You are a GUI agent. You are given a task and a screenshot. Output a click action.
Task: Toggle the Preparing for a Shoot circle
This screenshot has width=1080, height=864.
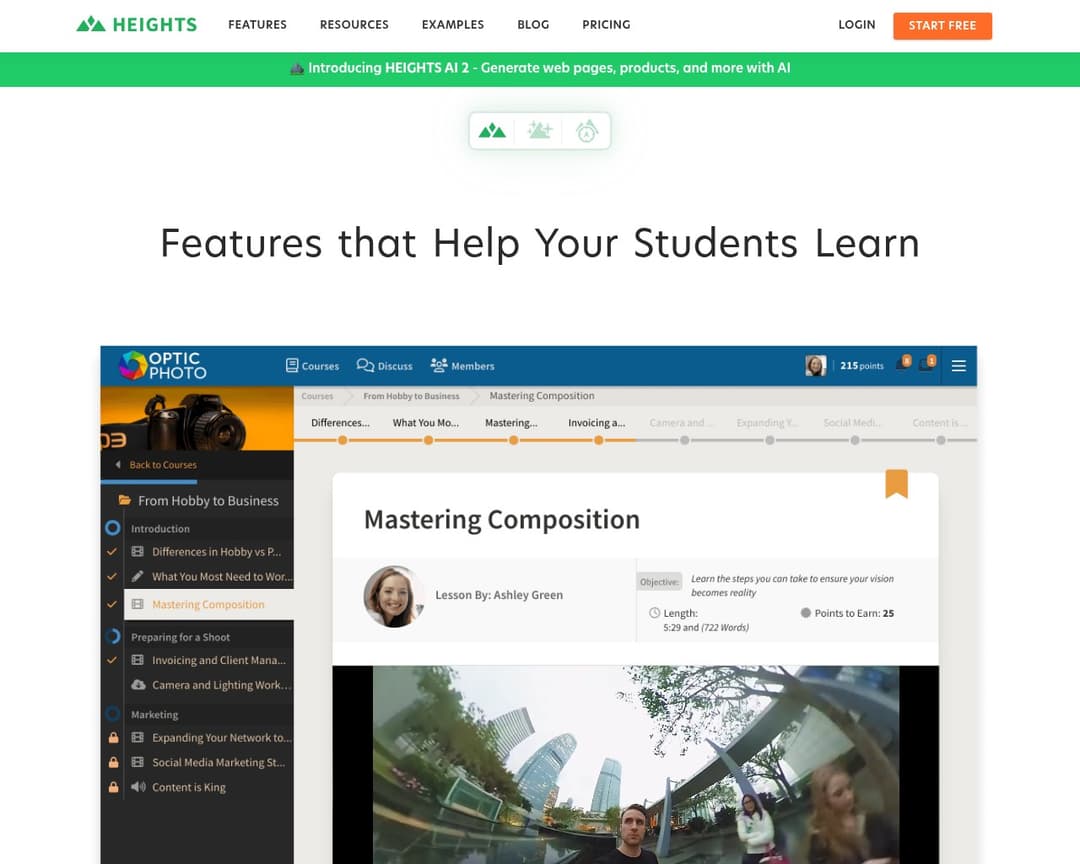pos(113,637)
